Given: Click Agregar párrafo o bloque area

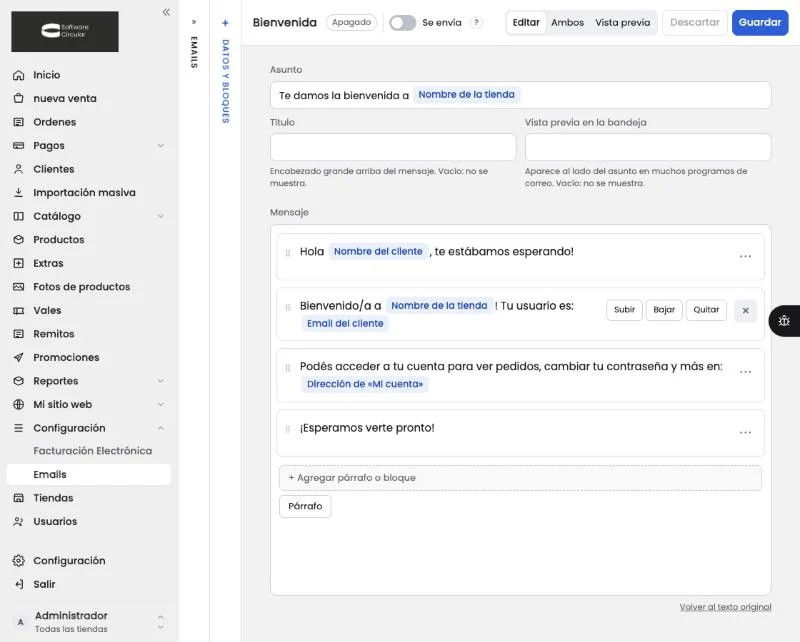Looking at the screenshot, I should (520, 478).
